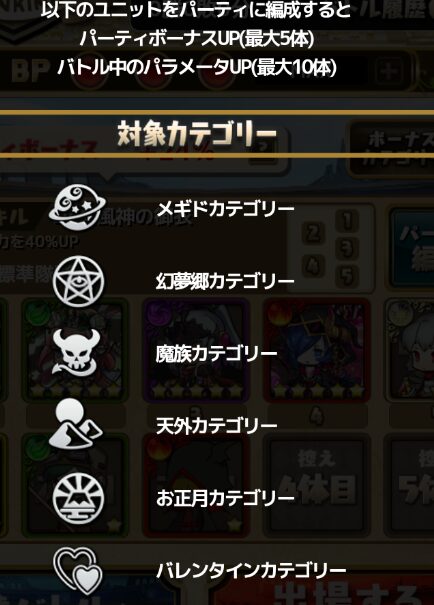Select the 天外カテゴリー label
The height and width of the screenshot is (605, 434).
tap(217, 426)
